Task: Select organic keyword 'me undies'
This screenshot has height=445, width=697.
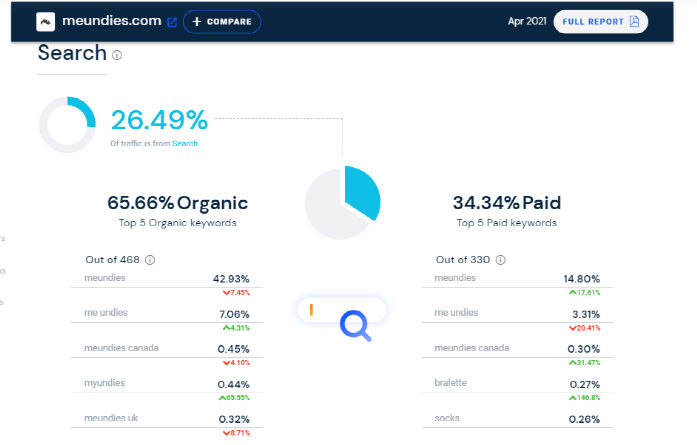Action: click(106, 313)
